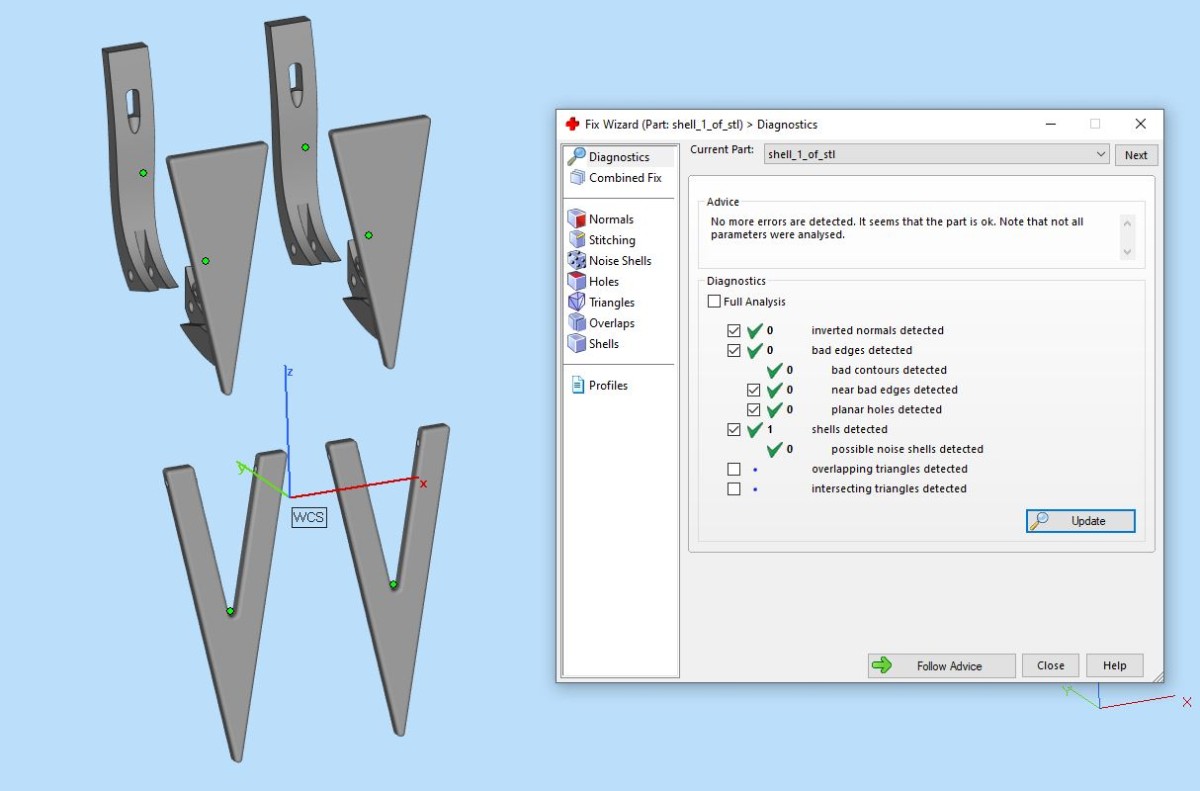Enable the Full Analysis checkbox
This screenshot has height=791, width=1200.
pos(714,302)
